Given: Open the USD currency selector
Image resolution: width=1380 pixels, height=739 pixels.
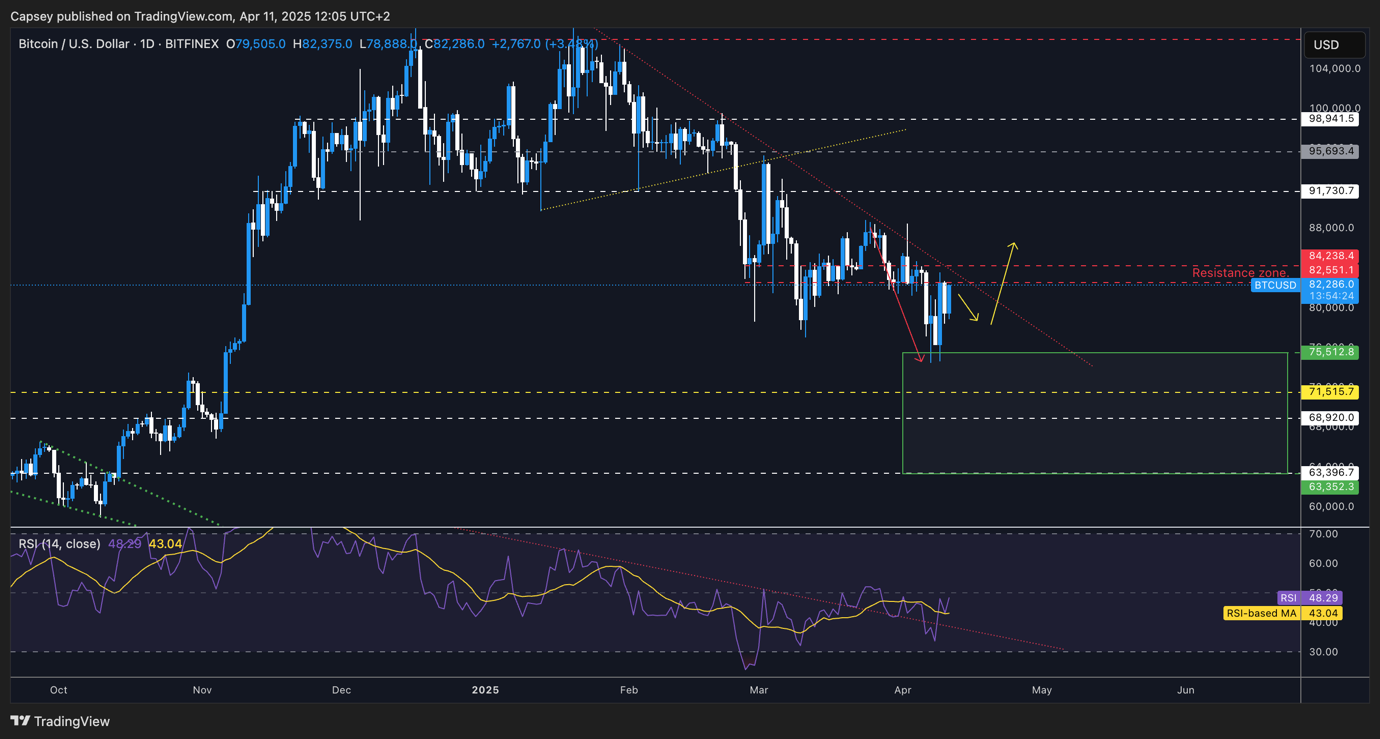Looking at the screenshot, I should (x=1334, y=45).
